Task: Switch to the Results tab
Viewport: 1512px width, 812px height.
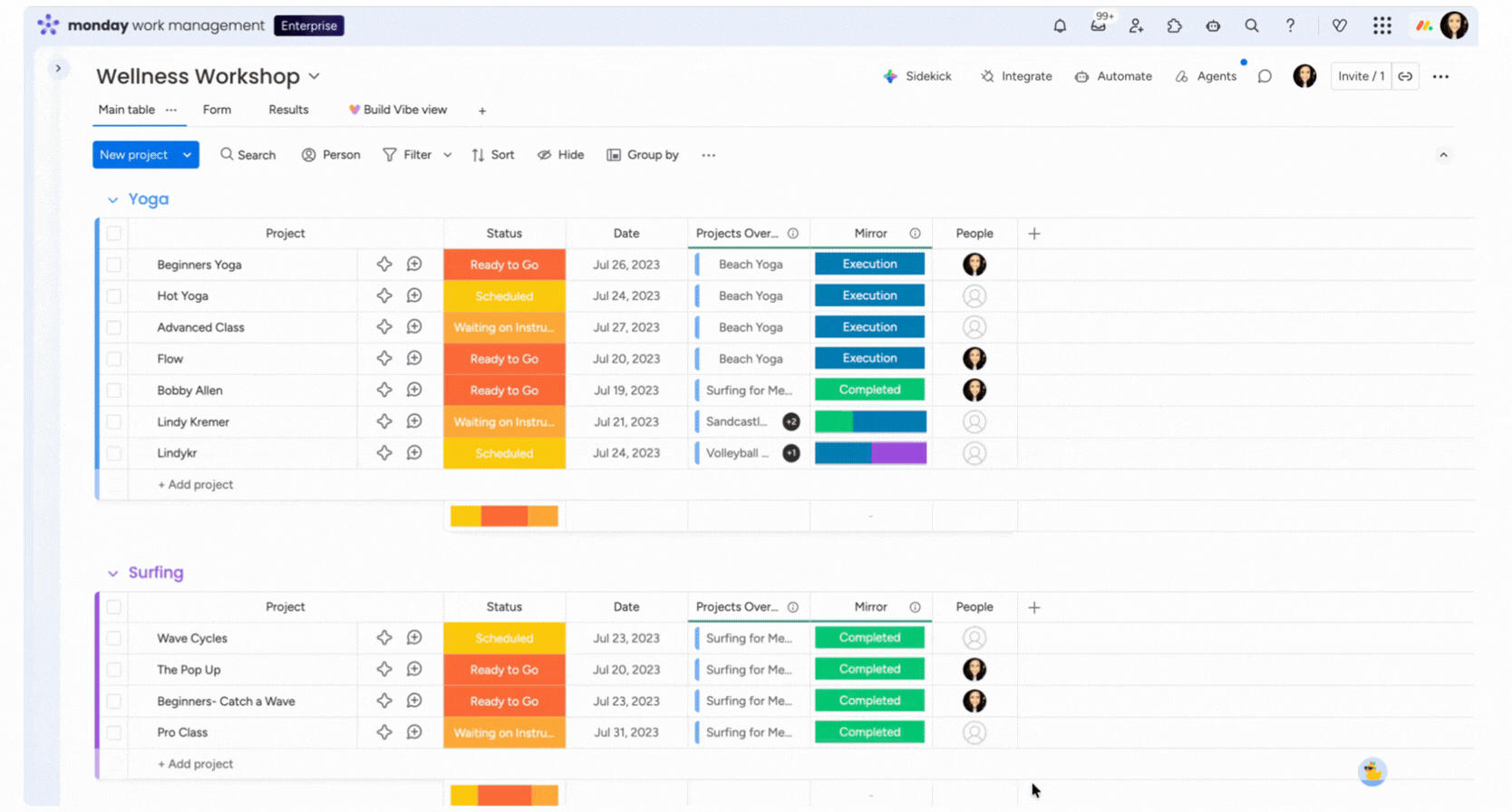Action: click(288, 110)
